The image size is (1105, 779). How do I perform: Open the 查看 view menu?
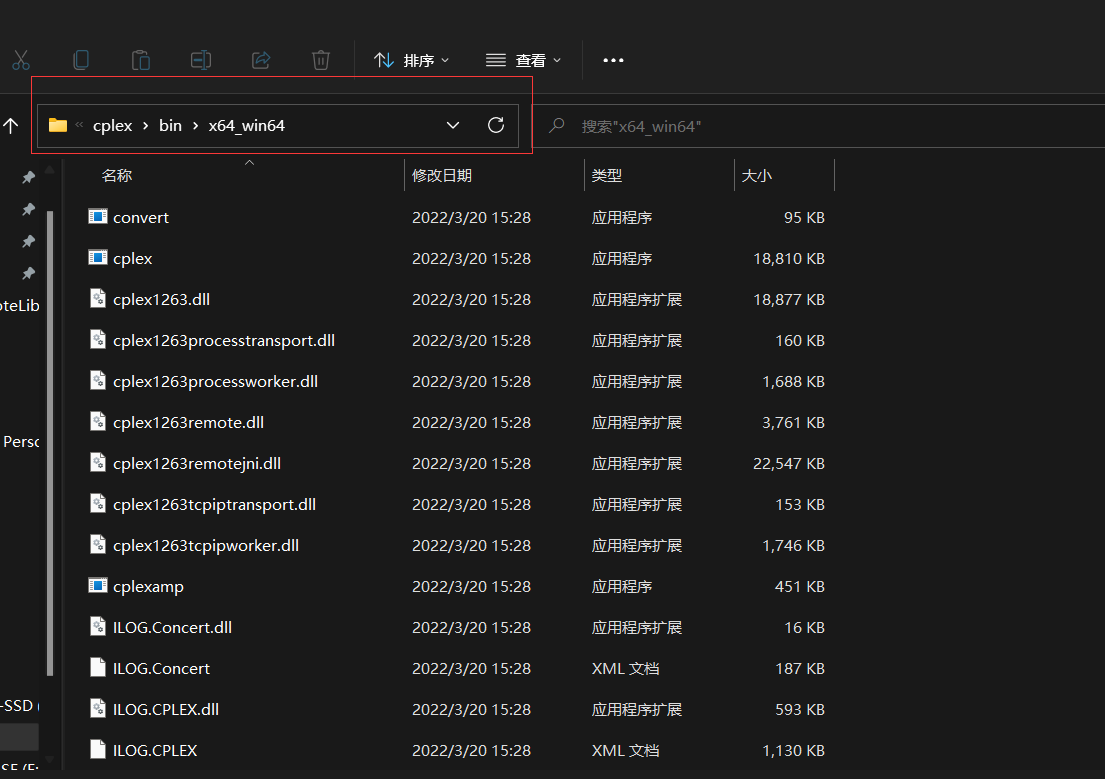pos(524,61)
